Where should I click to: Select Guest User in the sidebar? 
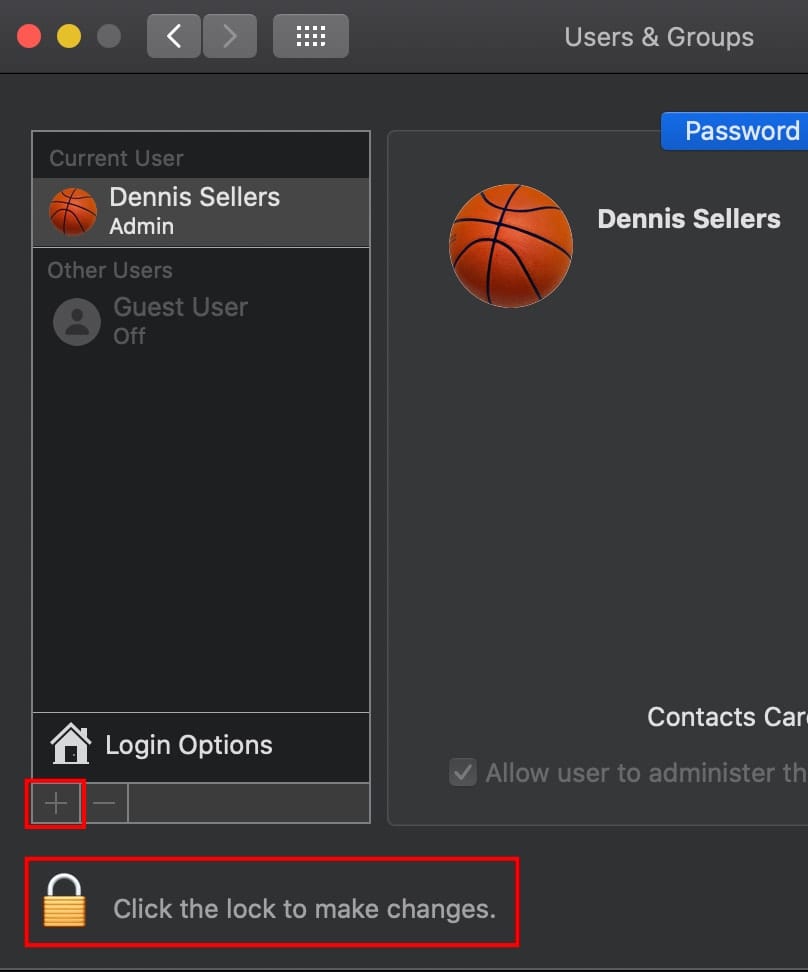pyautogui.click(x=180, y=321)
